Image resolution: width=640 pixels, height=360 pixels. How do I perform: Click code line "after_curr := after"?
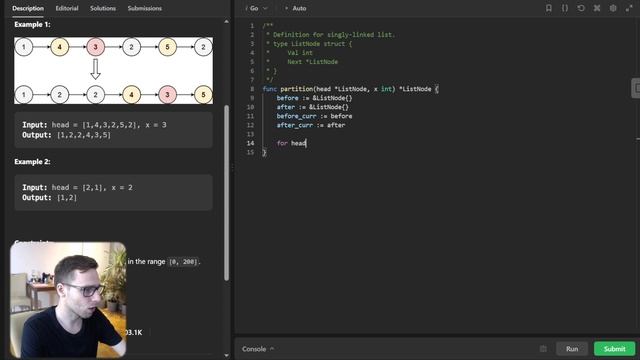(x=311, y=125)
